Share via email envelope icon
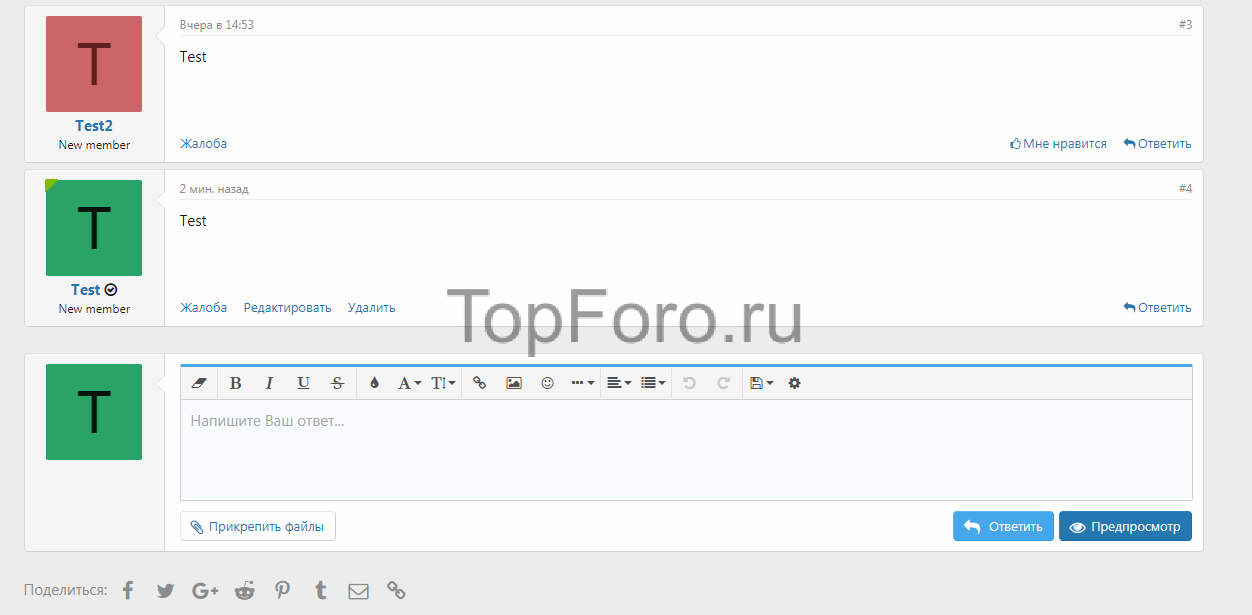 coord(358,591)
